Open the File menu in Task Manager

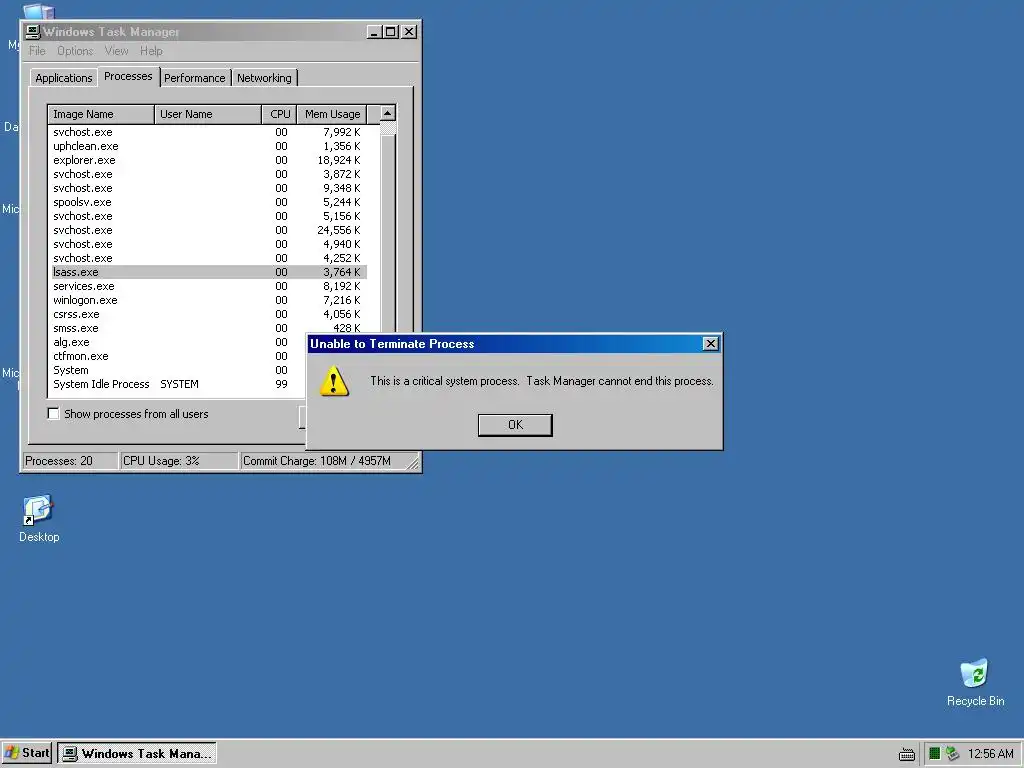pyautogui.click(x=37, y=51)
